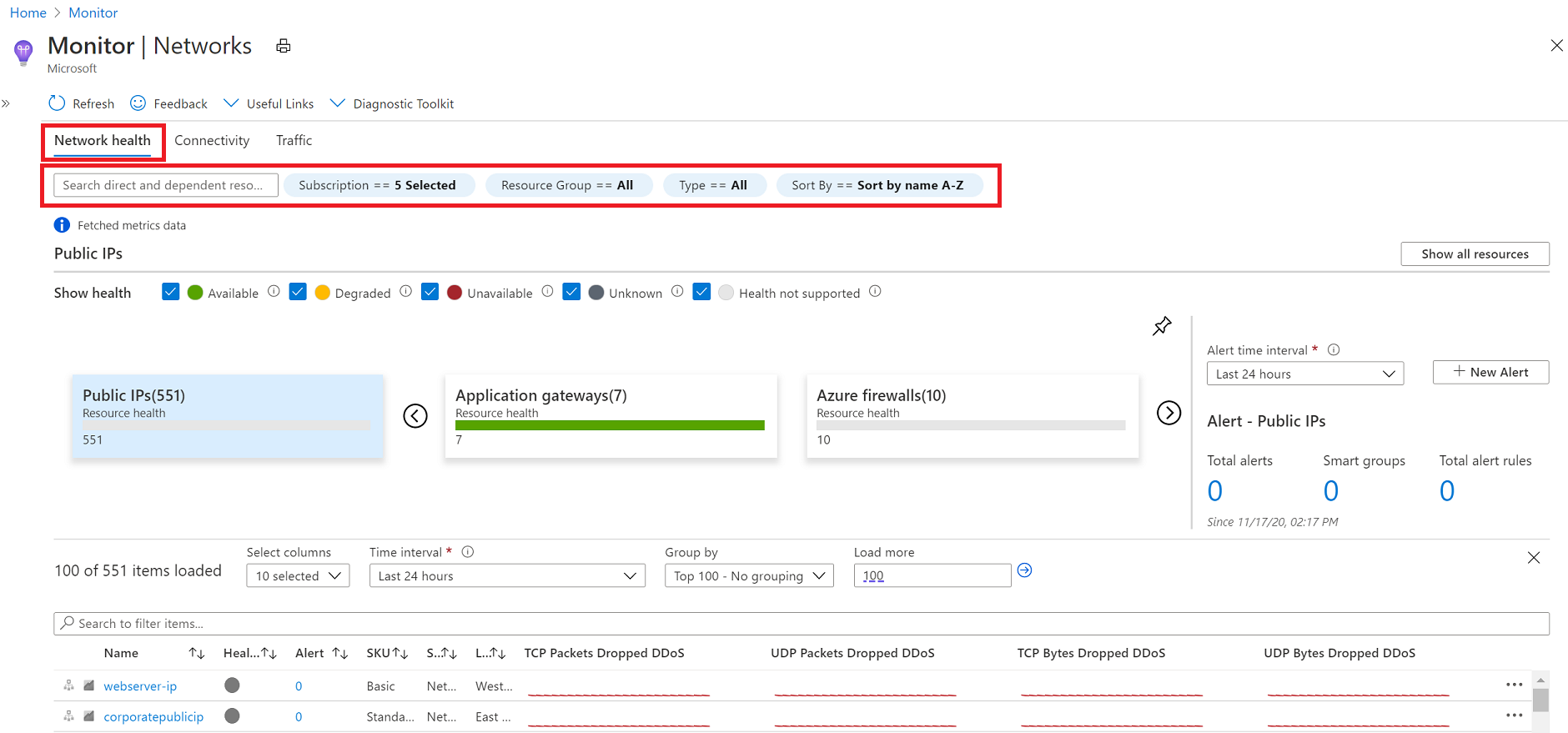
Task: Click Home in the breadcrumb
Action: (28, 13)
